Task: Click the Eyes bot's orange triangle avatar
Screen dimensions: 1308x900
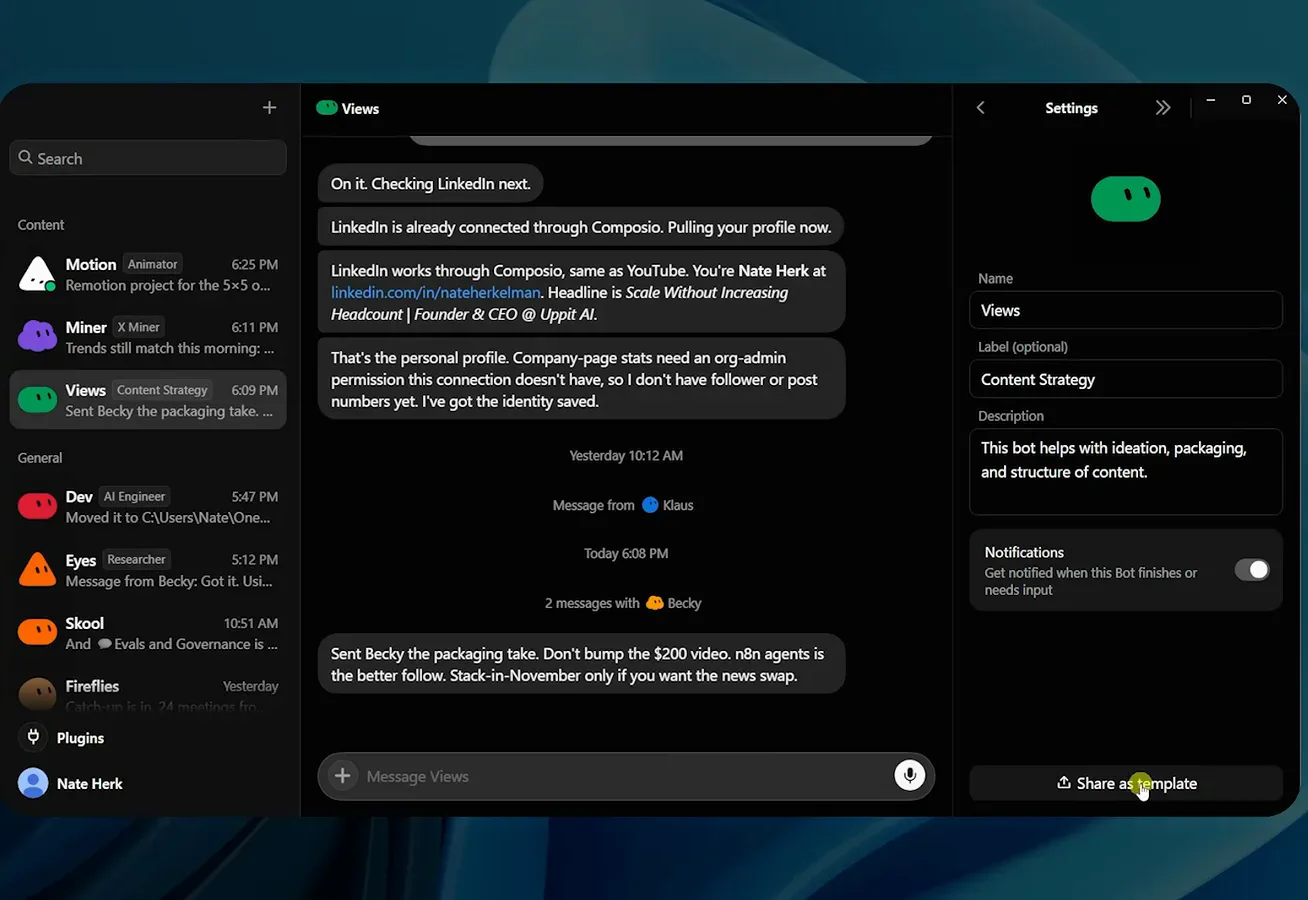Action: pyautogui.click(x=37, y=569)
